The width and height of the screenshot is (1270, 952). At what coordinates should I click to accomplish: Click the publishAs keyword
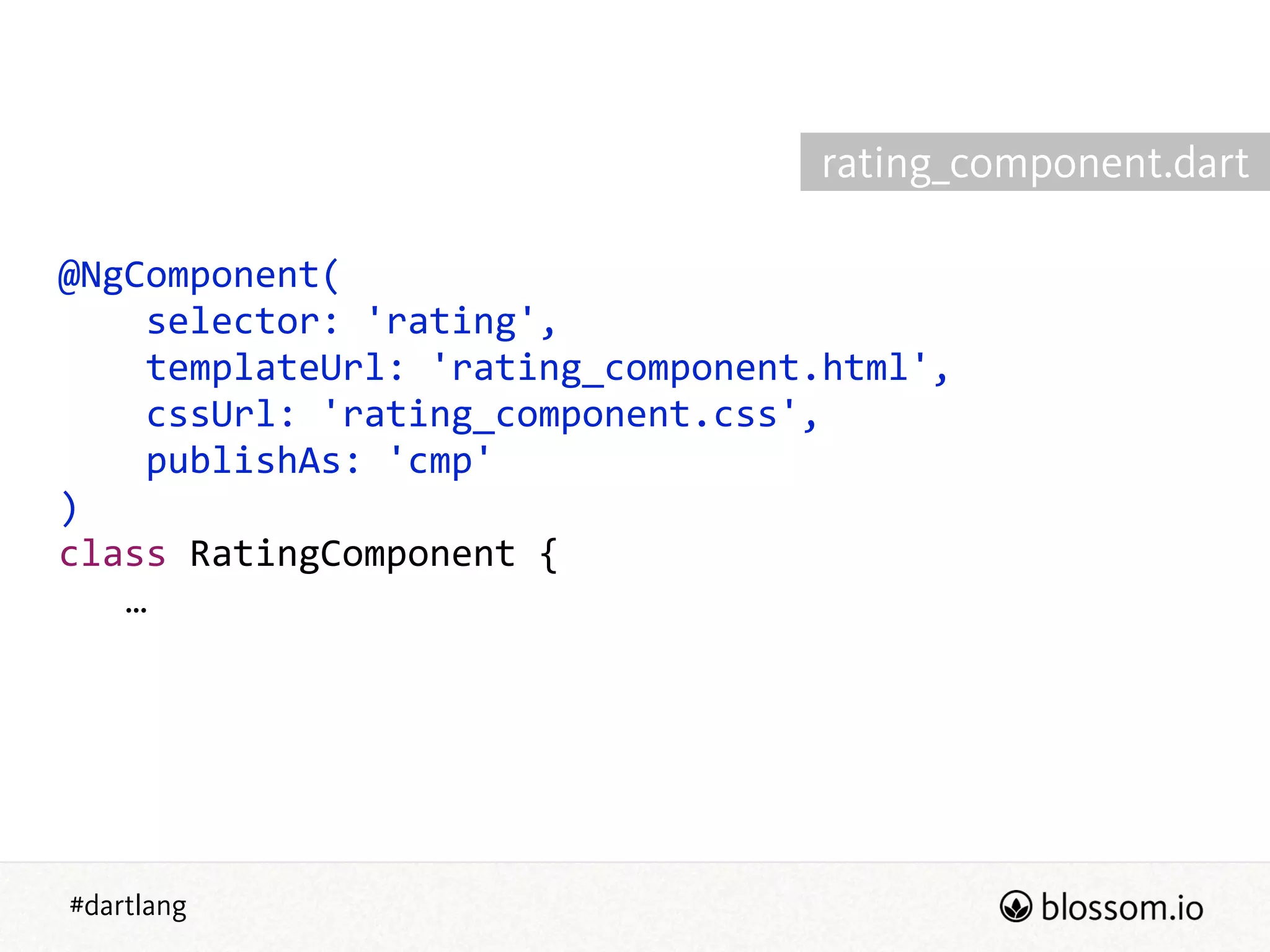(244, 462)
